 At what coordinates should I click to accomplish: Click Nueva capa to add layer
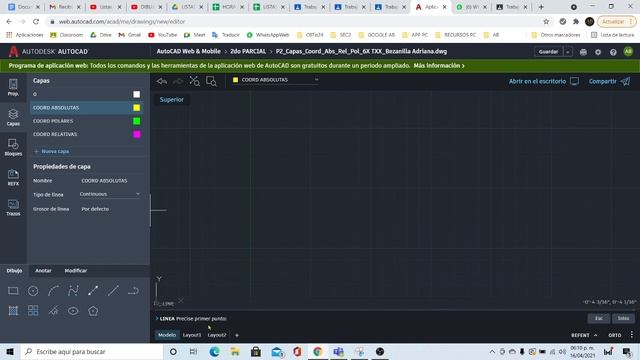click(51, 151)
